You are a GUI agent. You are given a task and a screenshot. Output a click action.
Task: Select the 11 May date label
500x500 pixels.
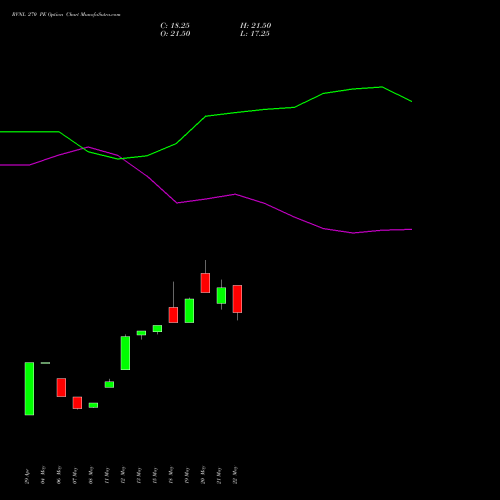(x=107, y=476)
